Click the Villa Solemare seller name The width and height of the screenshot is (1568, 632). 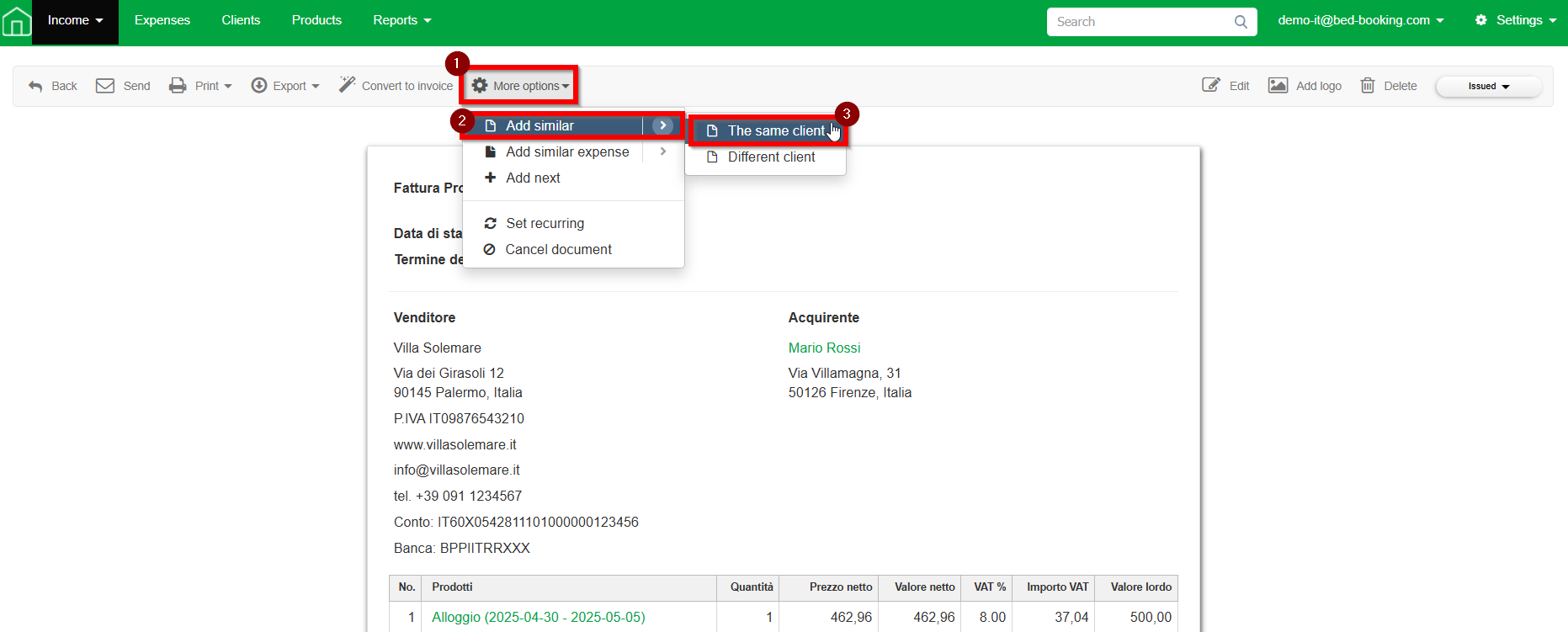pos(438,348)
